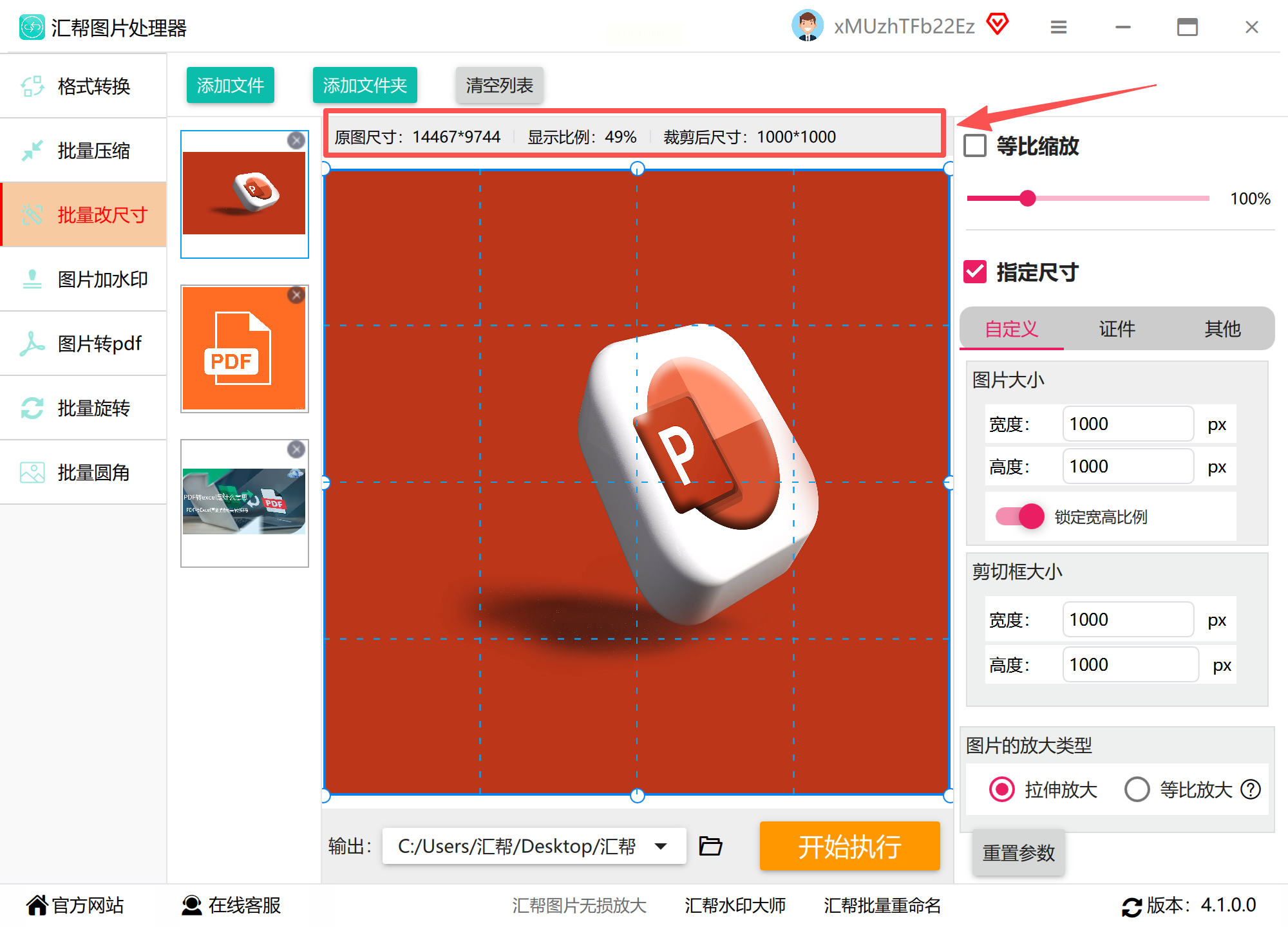Image resolution: width=1288 pixels, height=927 pixels.
Task: Click the 添加文件夹 button
Action: point(365,85)
